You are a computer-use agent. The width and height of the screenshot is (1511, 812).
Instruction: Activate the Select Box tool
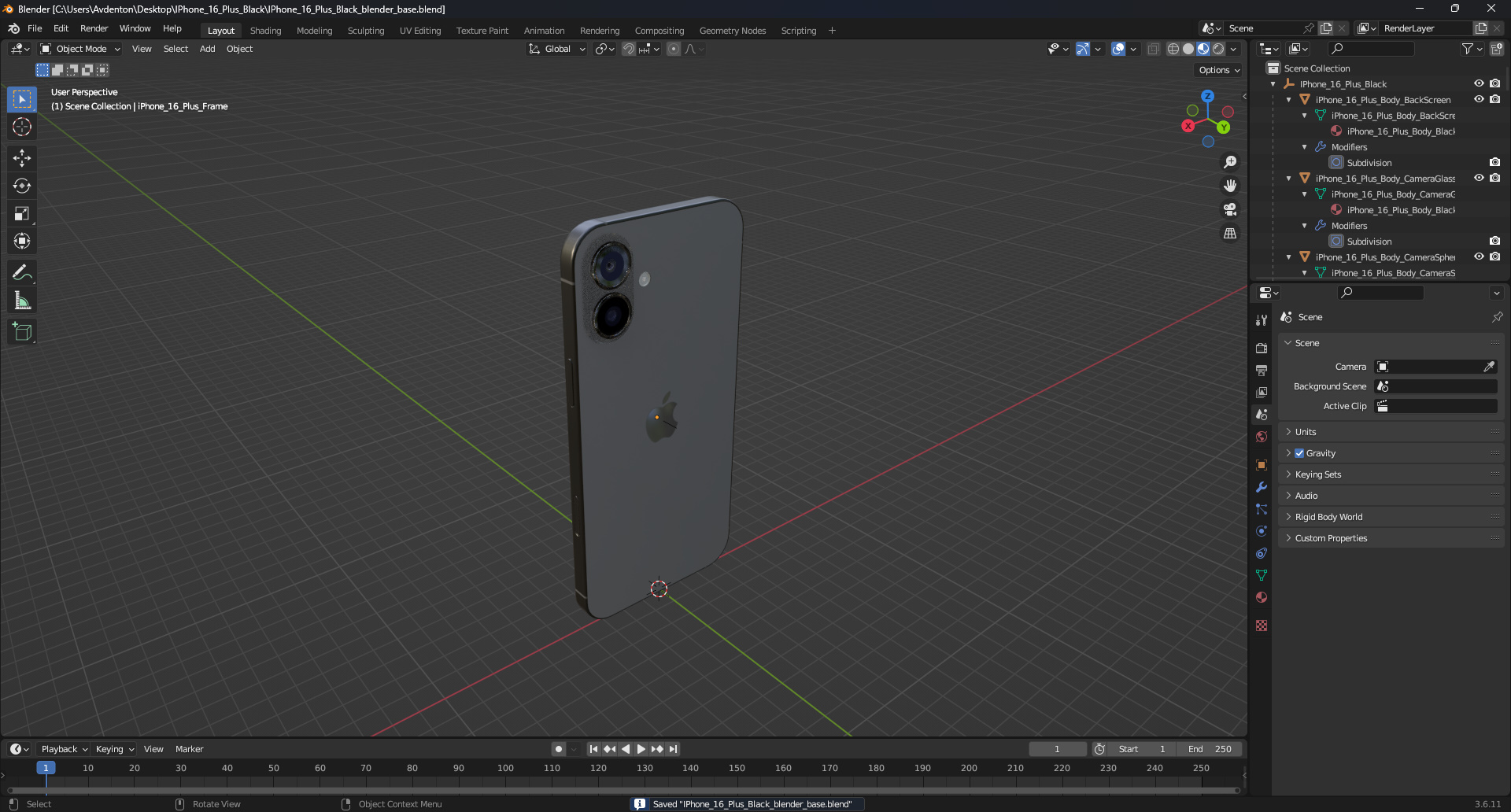coord(22,99)
